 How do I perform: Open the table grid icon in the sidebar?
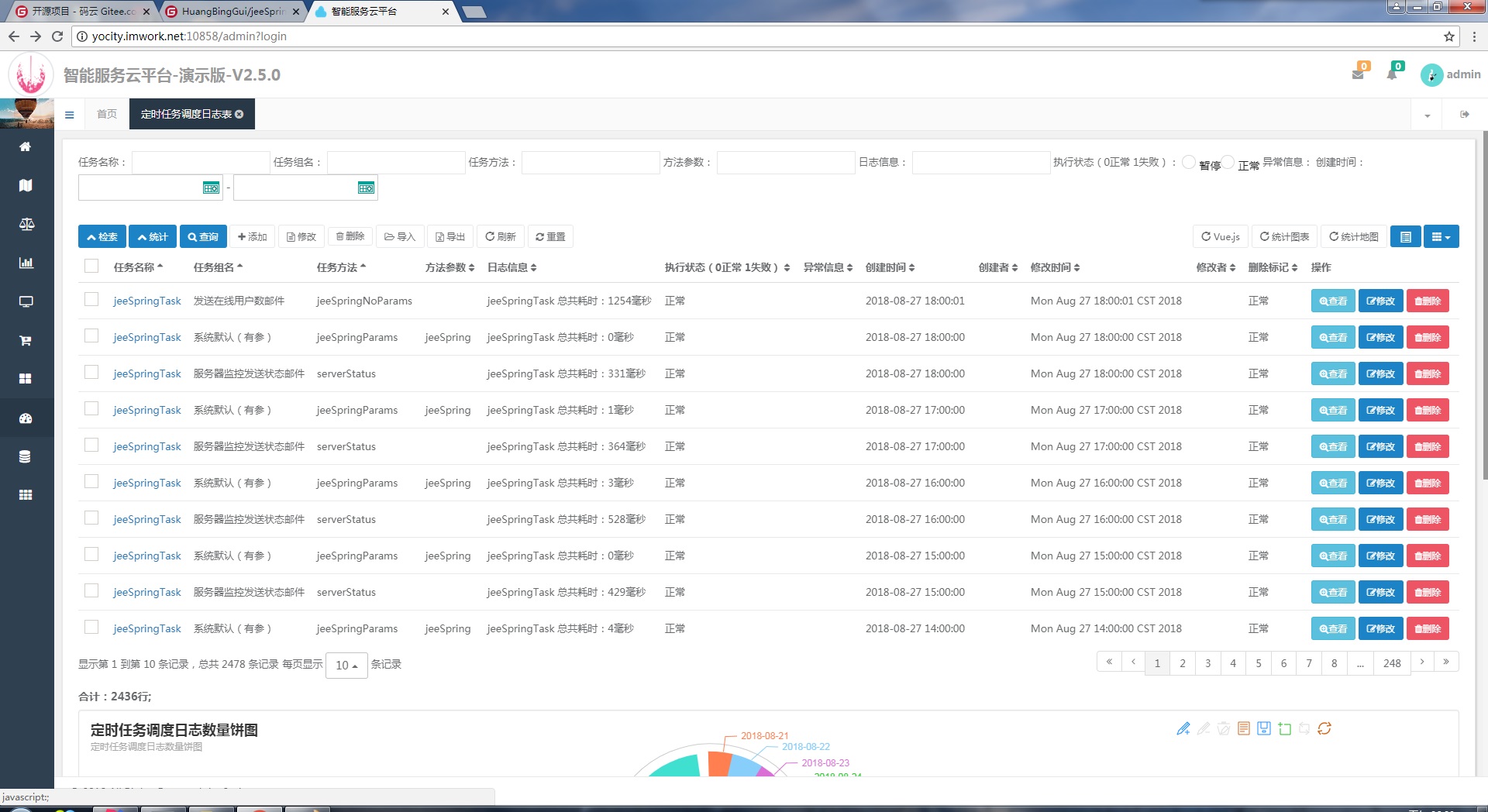pos(26,494)
